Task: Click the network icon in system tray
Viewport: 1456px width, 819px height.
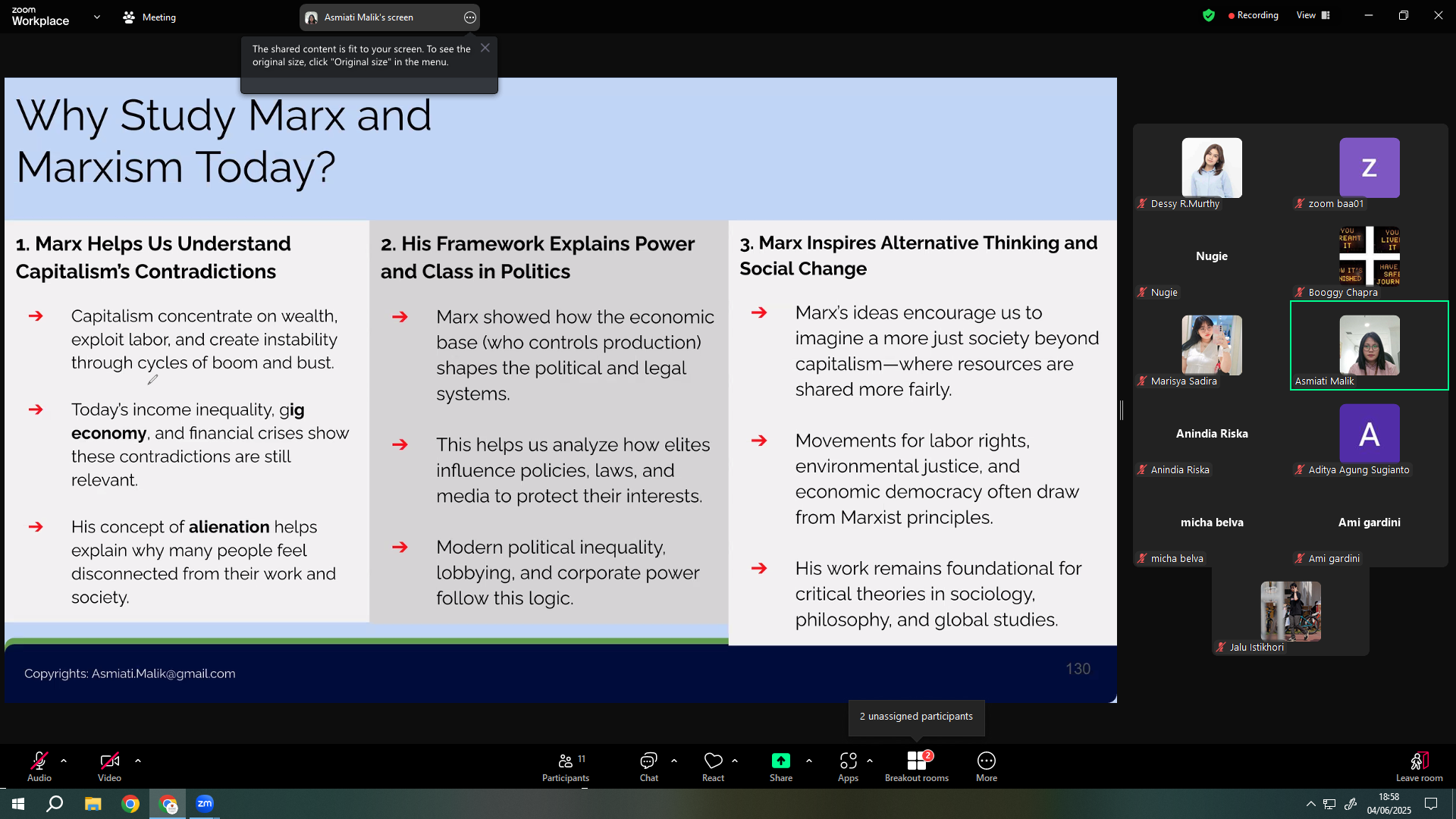Action: tap(1330, 804)
